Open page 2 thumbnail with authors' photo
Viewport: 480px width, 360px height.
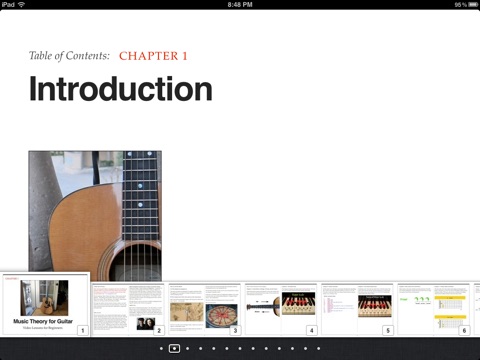[128, 309]
